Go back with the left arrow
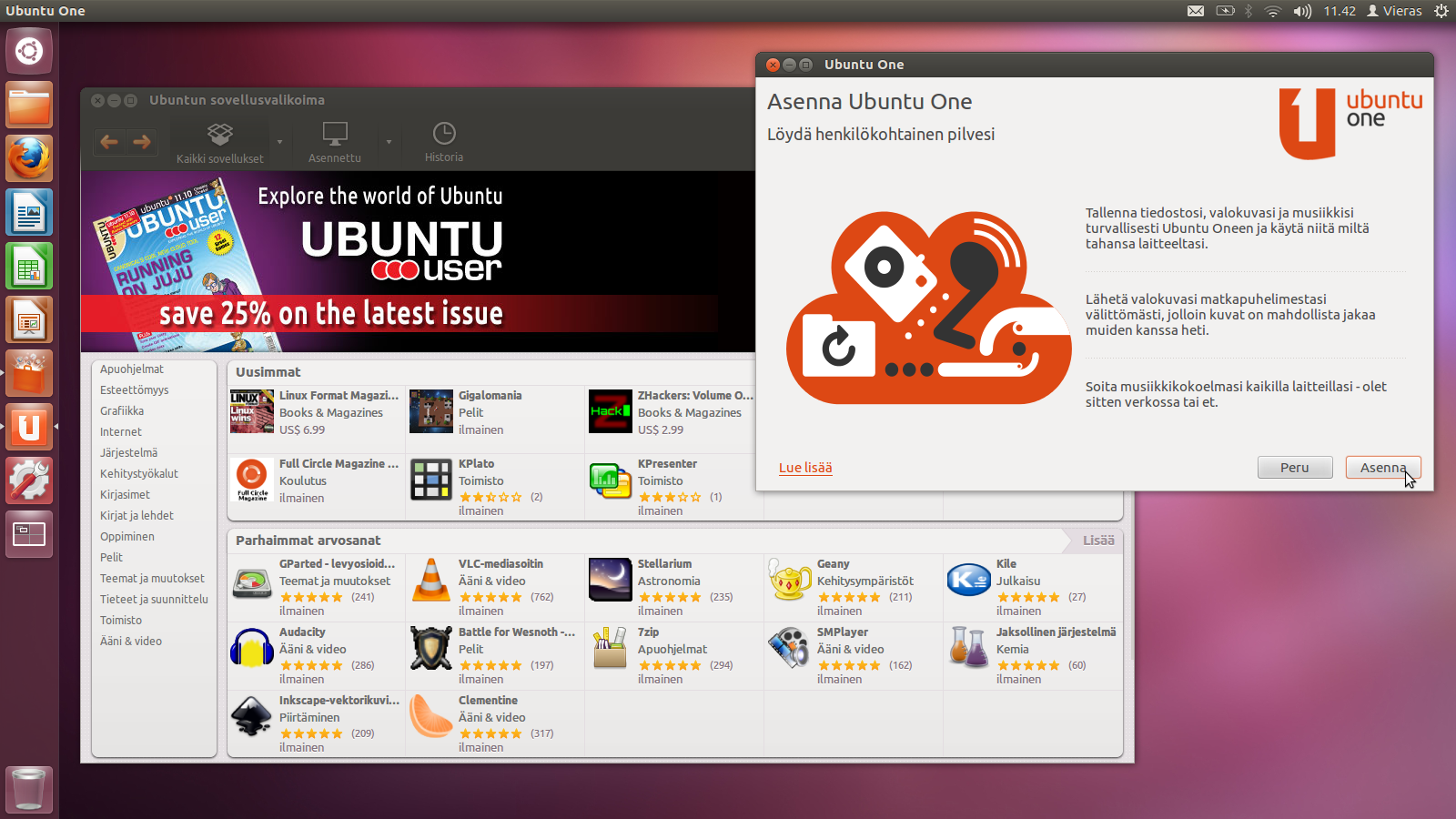The height and width of the screenshot is (819, 1456). (x=109, y=142)
